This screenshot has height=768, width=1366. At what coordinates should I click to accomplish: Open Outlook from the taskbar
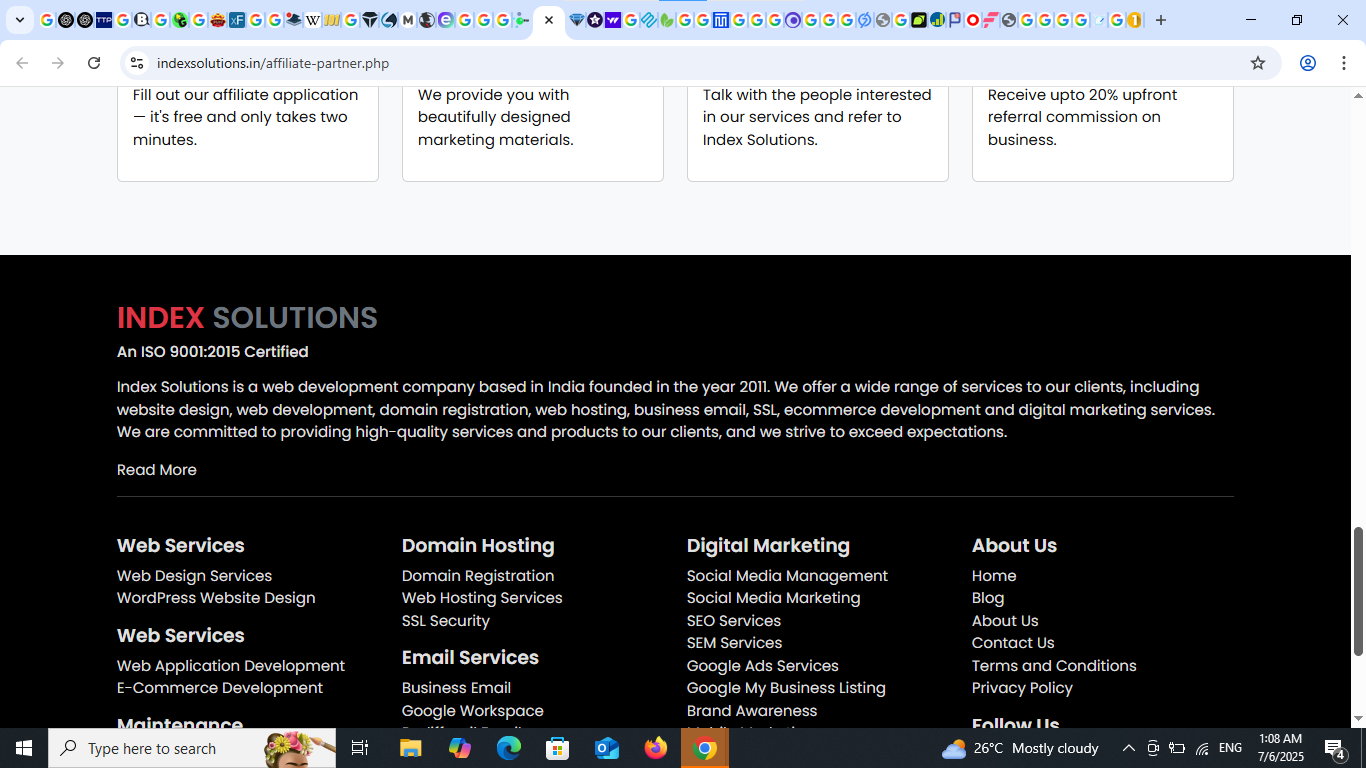point(607,748)
